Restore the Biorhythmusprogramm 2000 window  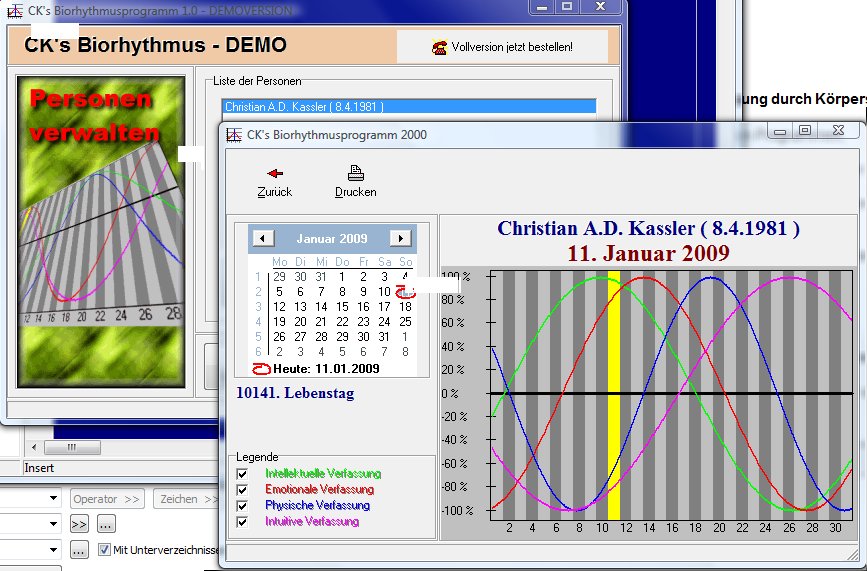point(805,130)
